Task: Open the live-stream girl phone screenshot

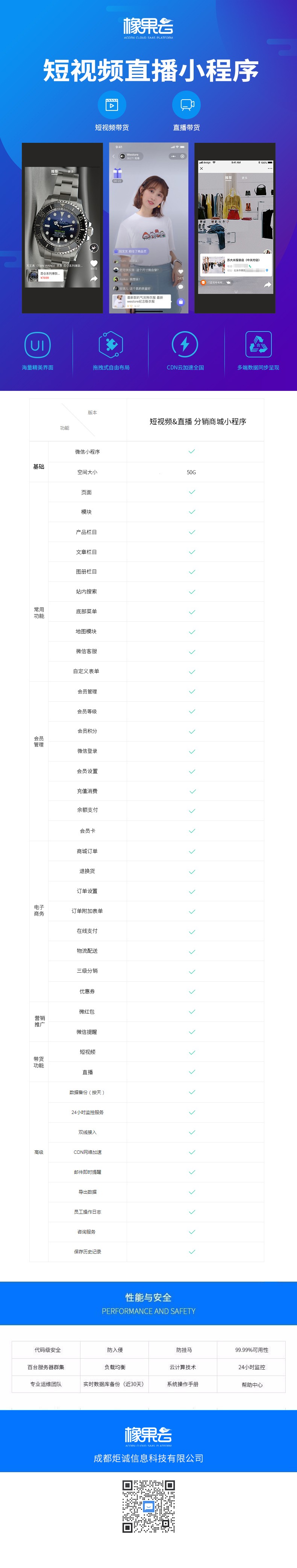Action: pos(148,228)
